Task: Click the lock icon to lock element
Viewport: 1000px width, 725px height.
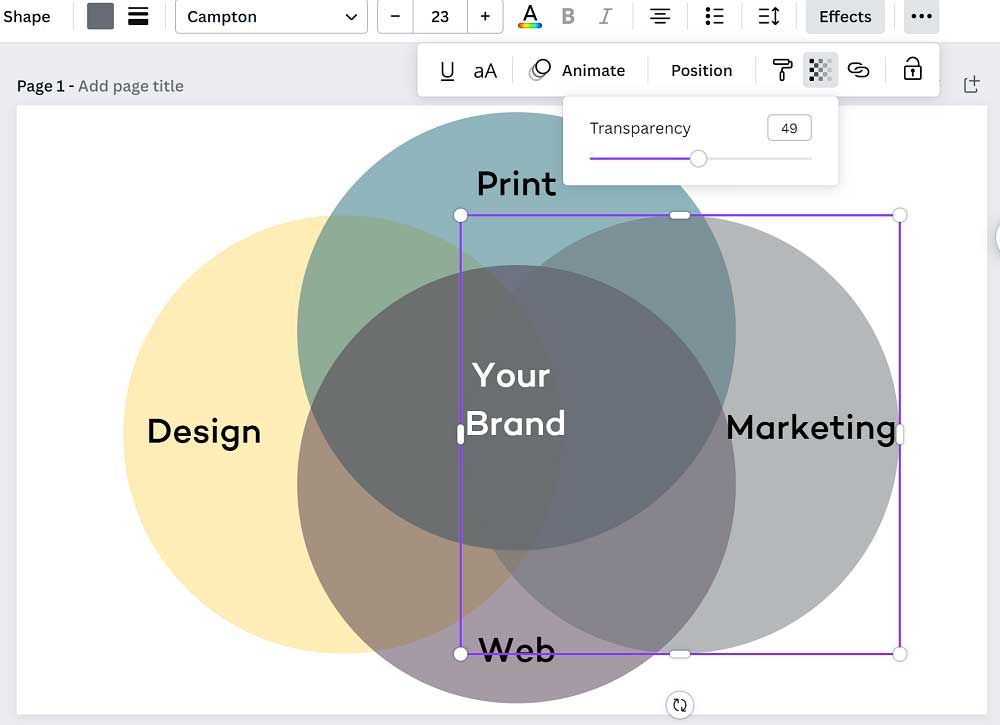Action: [912, 70]
